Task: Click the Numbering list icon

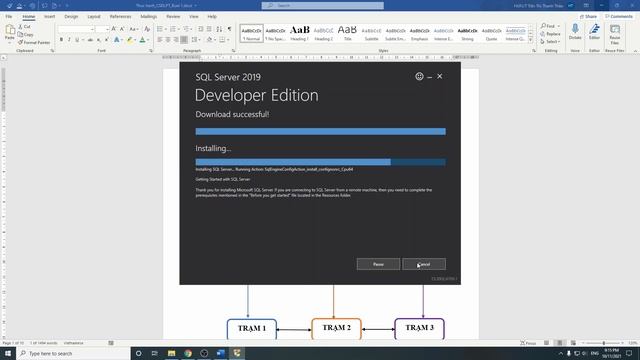Action: 173,29
